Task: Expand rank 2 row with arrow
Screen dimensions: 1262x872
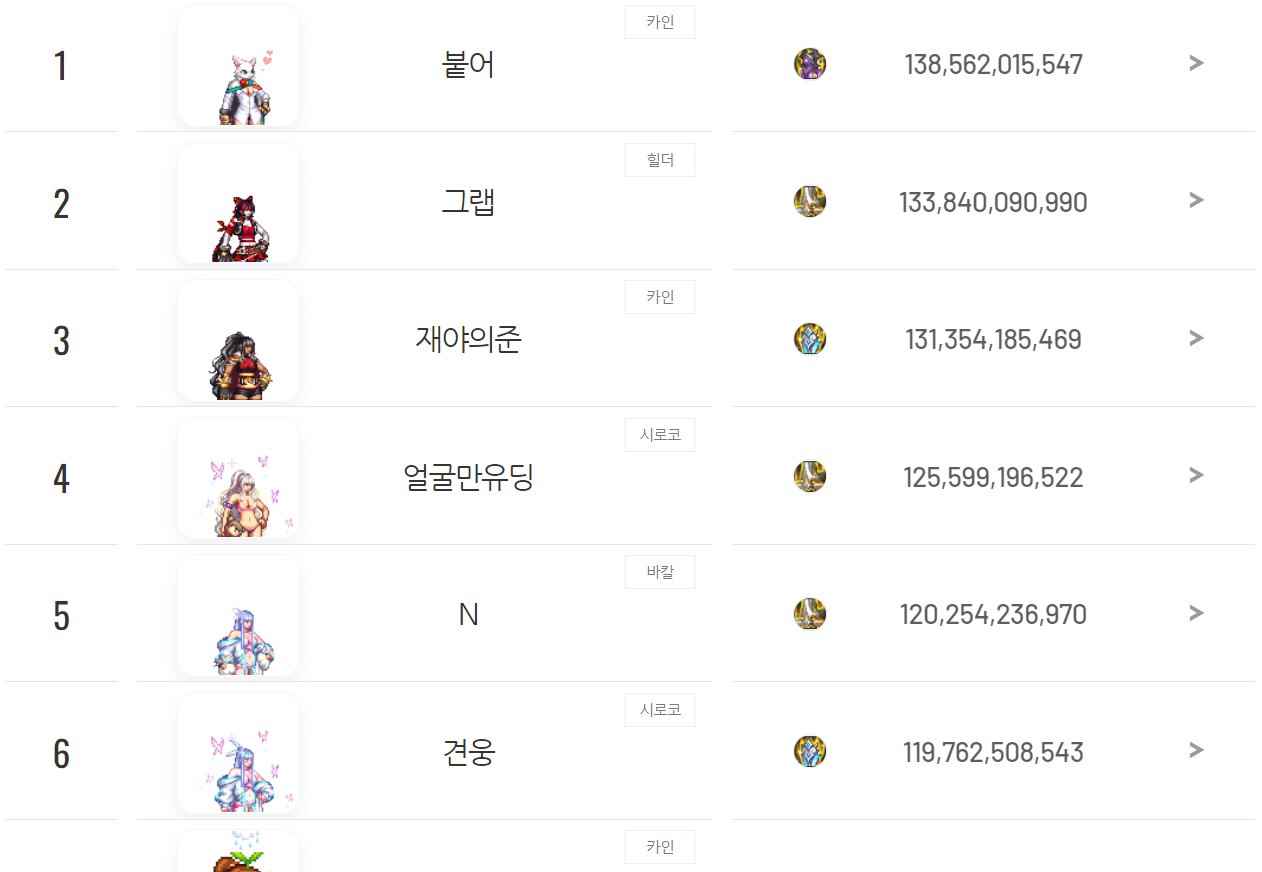Action: tap(1196, 200)
